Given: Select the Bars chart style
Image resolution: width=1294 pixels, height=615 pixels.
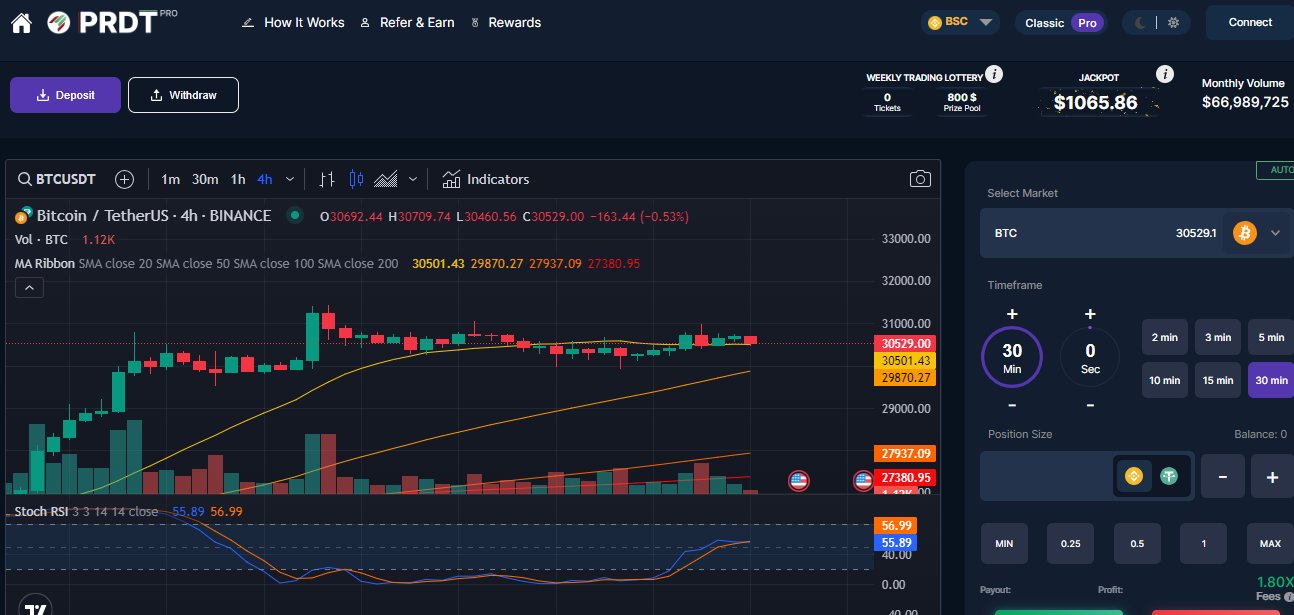Looking at the screenshot, I should pyautogui.click(x=326, y=179).
